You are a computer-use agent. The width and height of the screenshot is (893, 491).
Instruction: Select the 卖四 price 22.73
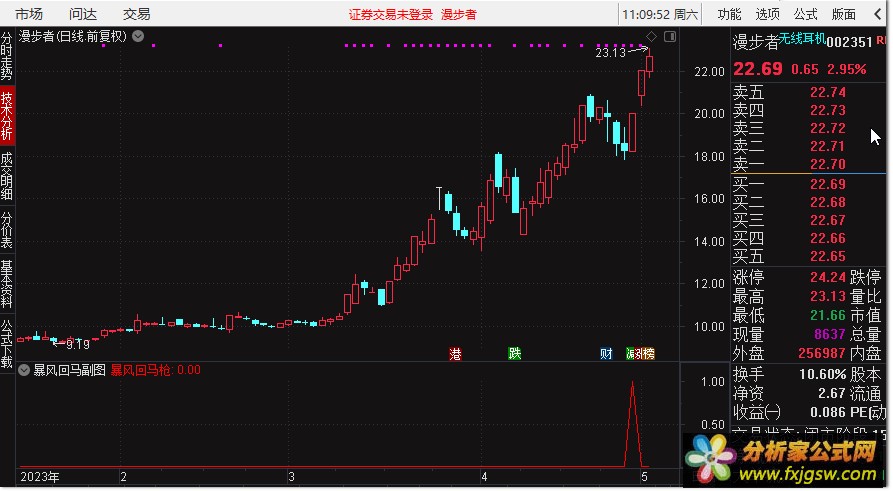click(828, 110)
